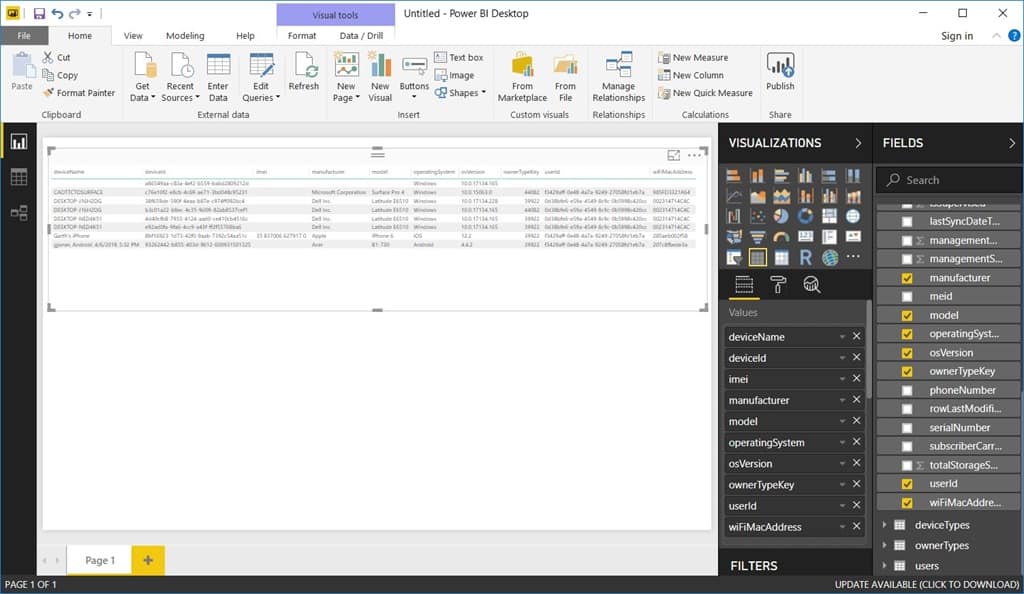Image resolution: width=1024 pixels, height=594 pixels.
Task: Open Manage Relationships
Action: click(618, 77)
